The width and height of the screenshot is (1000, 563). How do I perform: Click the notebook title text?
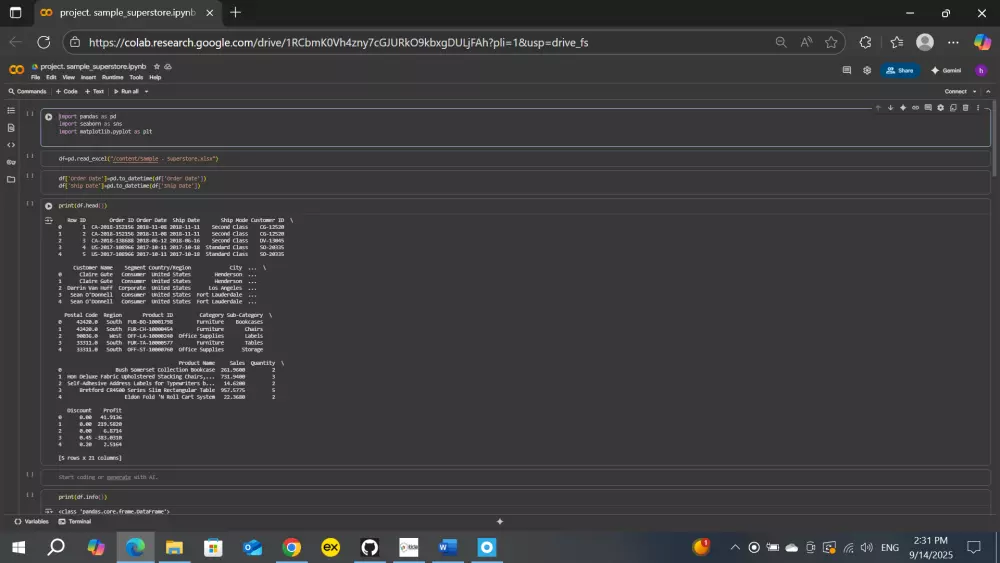click(93, 66)
